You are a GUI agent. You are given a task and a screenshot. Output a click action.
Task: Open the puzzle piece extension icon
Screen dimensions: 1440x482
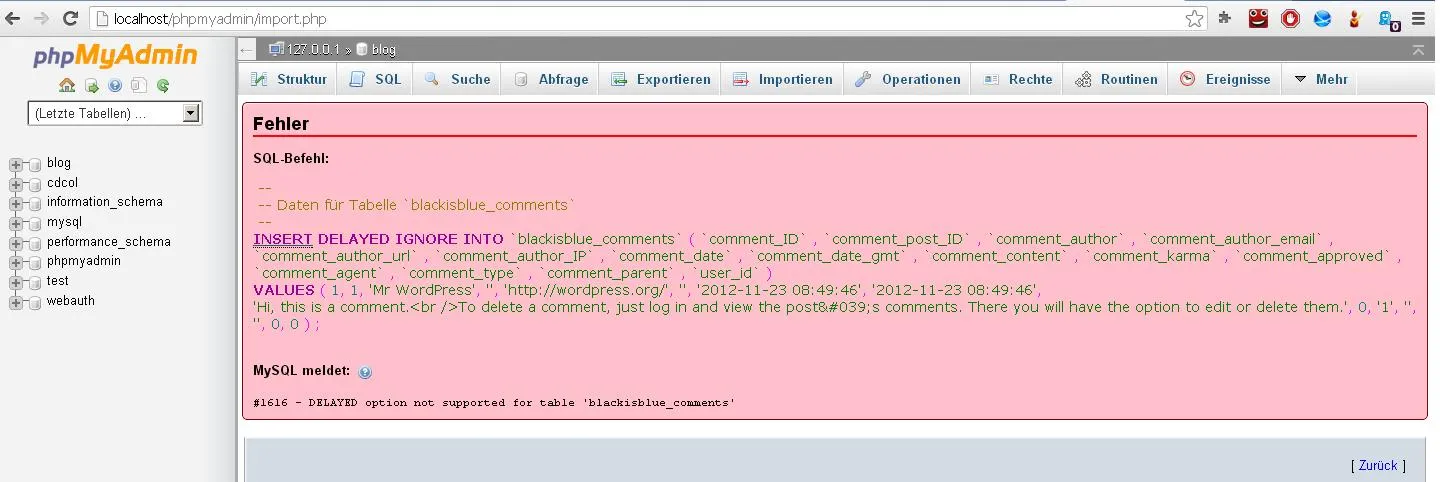click(x=1224, y=18)
